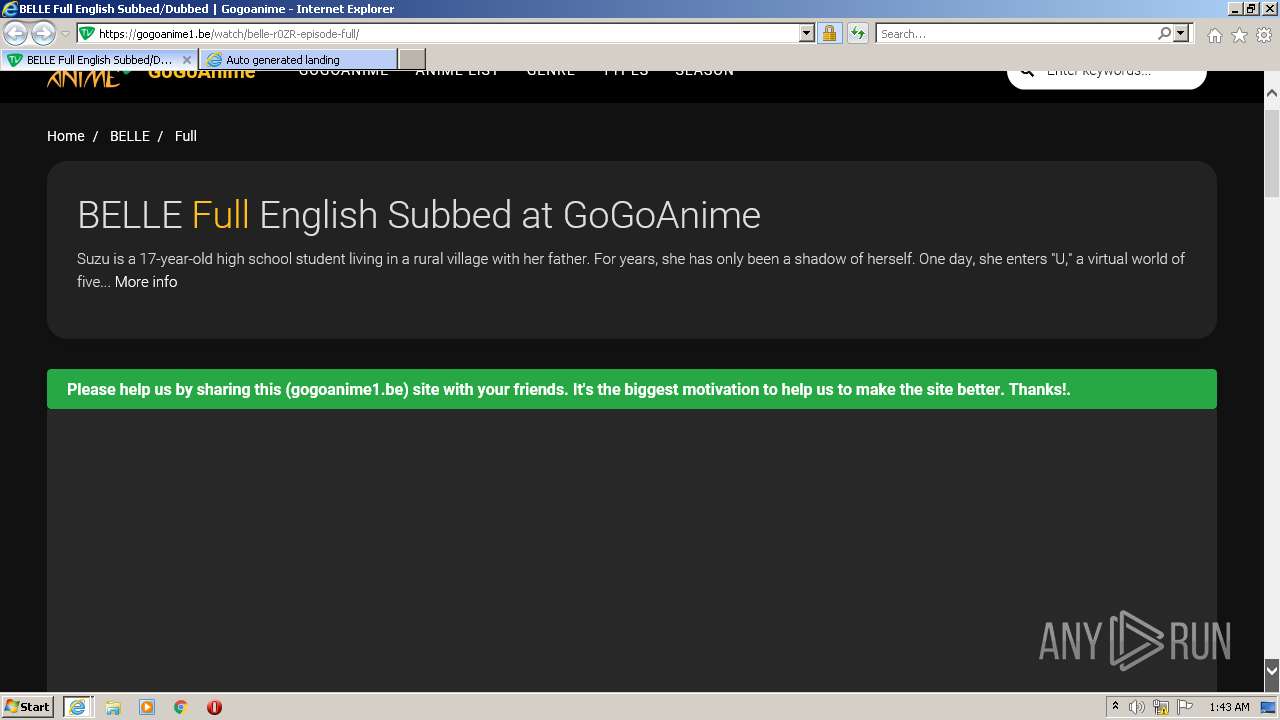Click the Action Center flag icon
The height and width of the screenshot is (720, 1280).
[1185, 707]
